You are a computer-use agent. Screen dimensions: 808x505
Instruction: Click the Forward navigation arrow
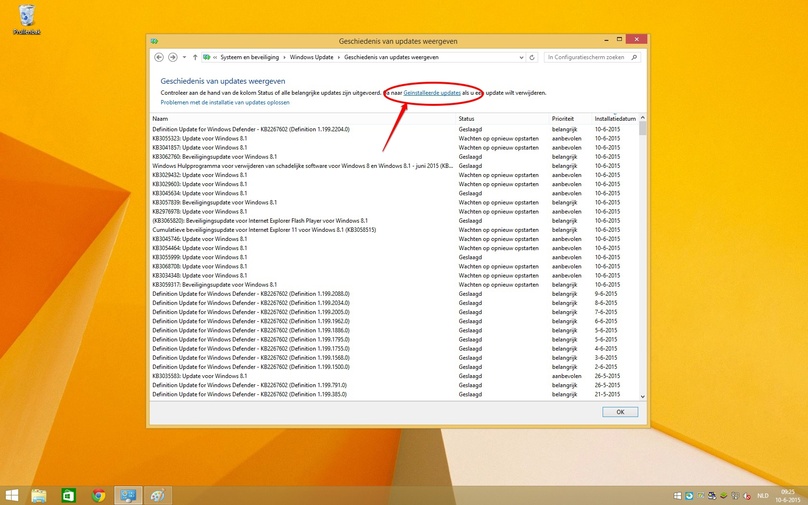pos(173,57)
